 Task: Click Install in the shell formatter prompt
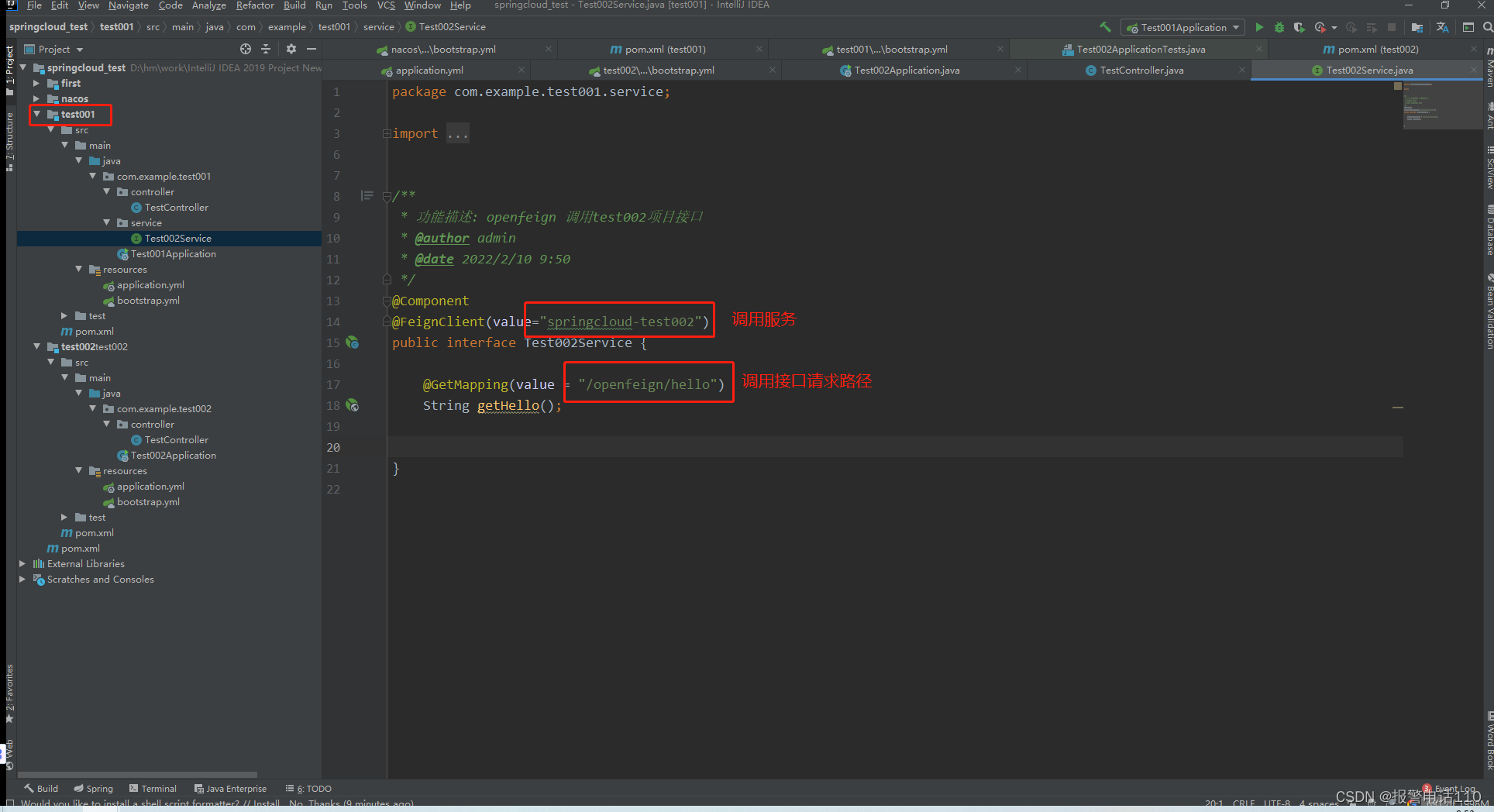coord(267,803)
